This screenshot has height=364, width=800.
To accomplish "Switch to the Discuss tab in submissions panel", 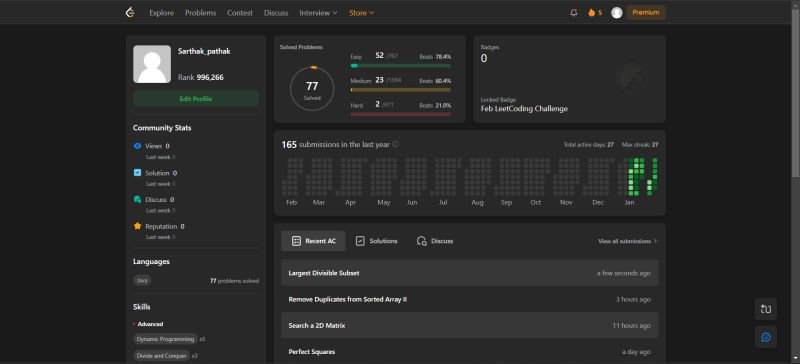I will 435,241.
